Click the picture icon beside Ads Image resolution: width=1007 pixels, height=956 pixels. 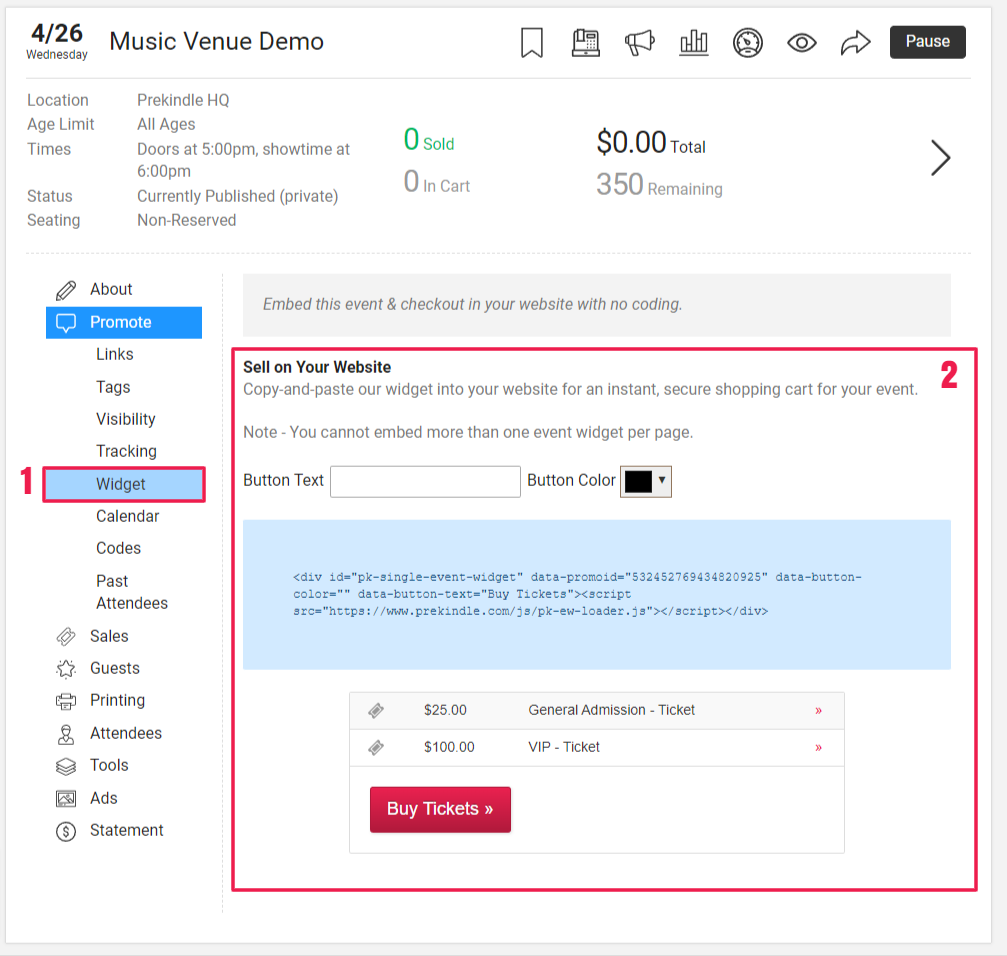click(x=66, y=799)
